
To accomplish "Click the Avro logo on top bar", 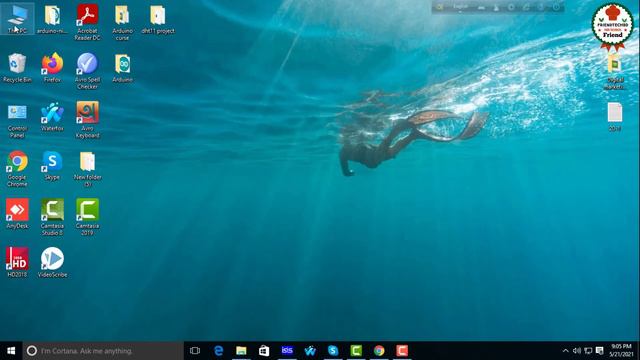I will coord(440,7).
